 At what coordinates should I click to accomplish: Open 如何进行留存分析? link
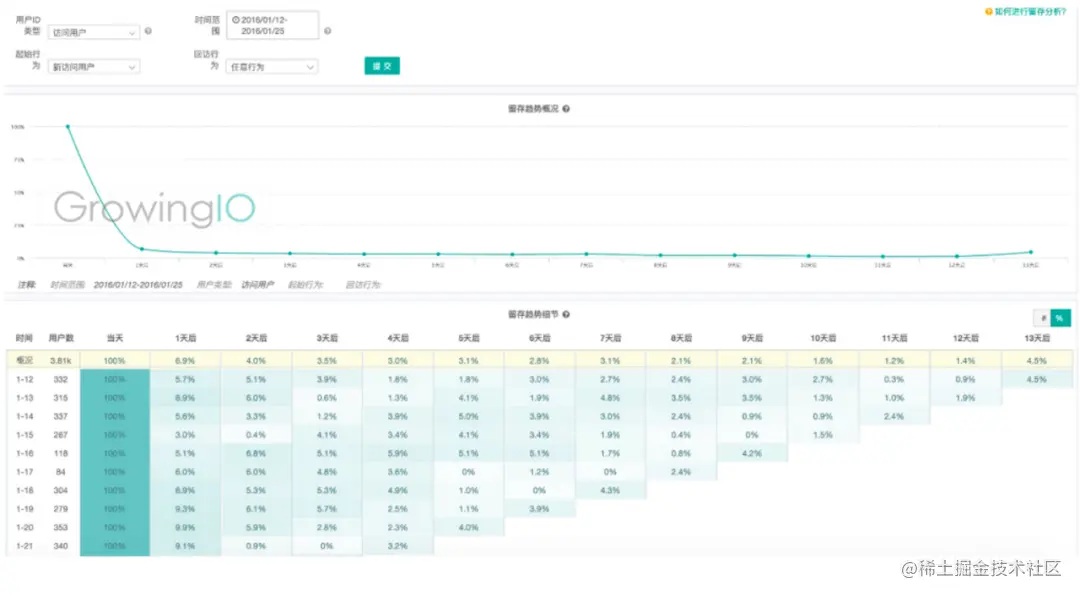pyautogui.click(x=1030, y=12)
